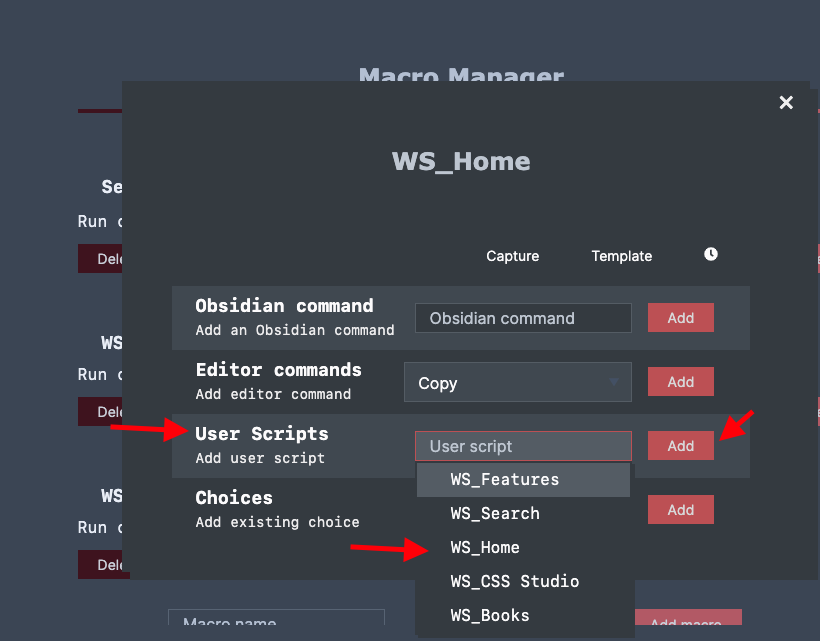820x641 pixels.
Task: Close the WS_Home macro dialog
Action: coord(786,102)
